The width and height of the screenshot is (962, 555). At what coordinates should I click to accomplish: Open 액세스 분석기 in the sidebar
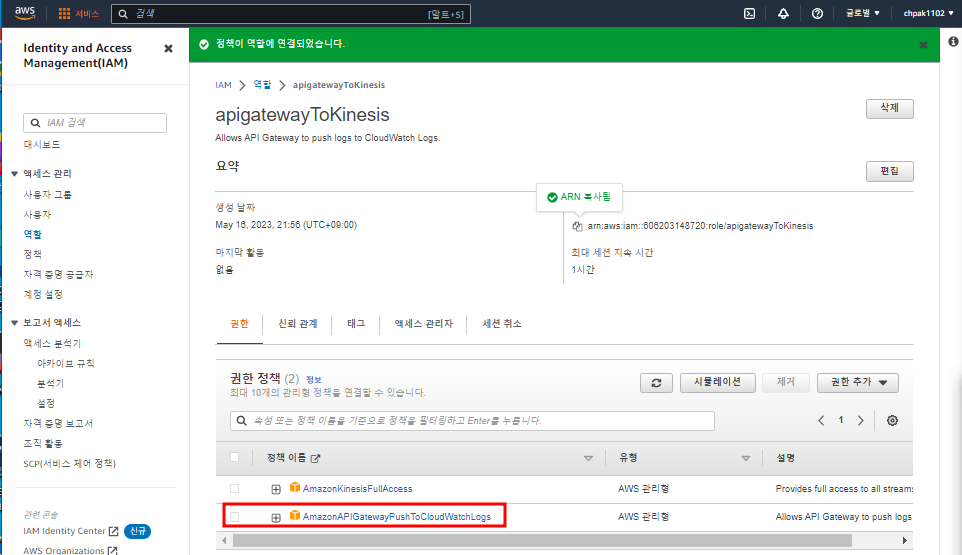[x=52, y=343]
